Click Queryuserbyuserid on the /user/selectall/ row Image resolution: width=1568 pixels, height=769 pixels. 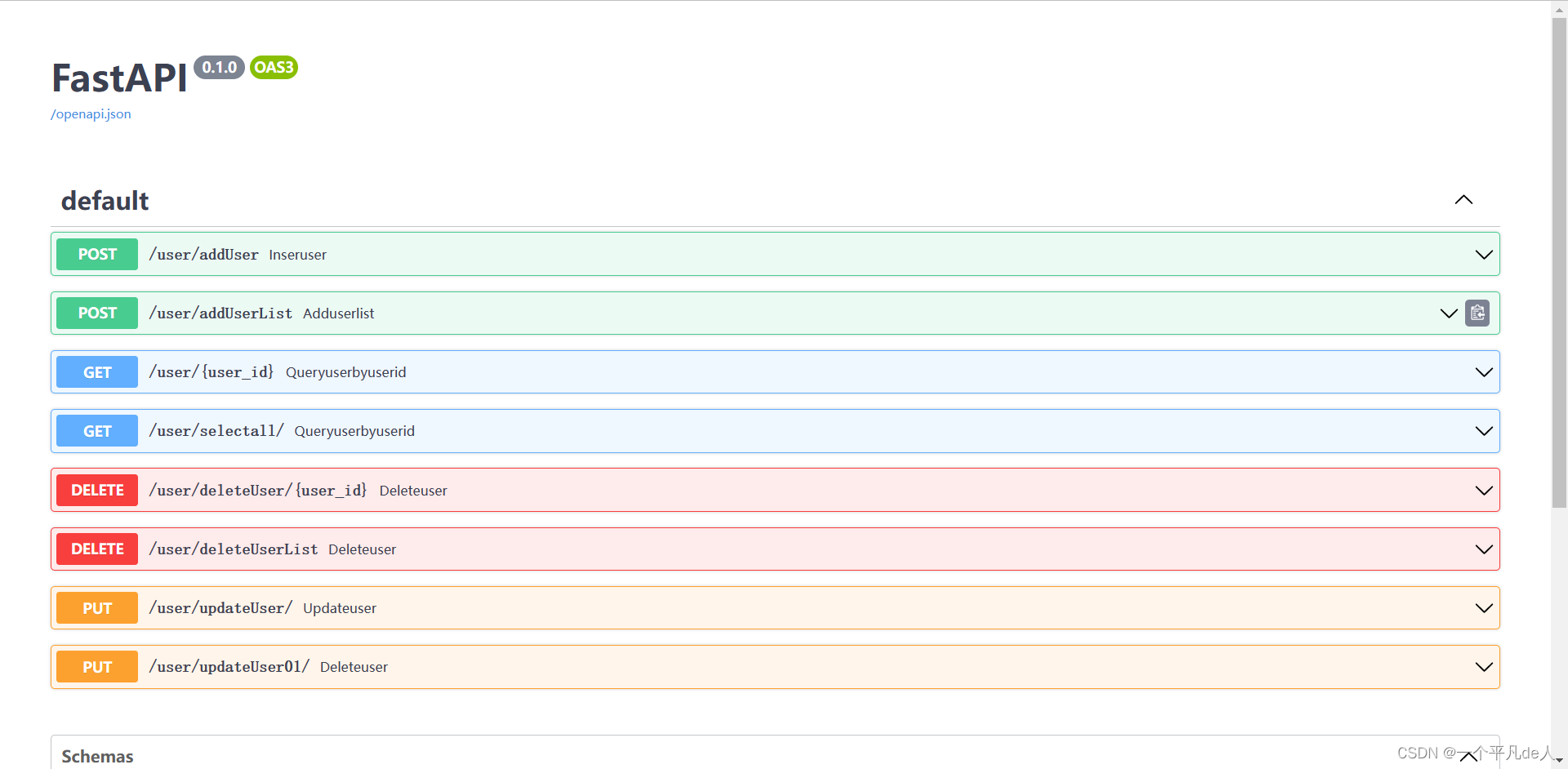[x=354, y=431]
